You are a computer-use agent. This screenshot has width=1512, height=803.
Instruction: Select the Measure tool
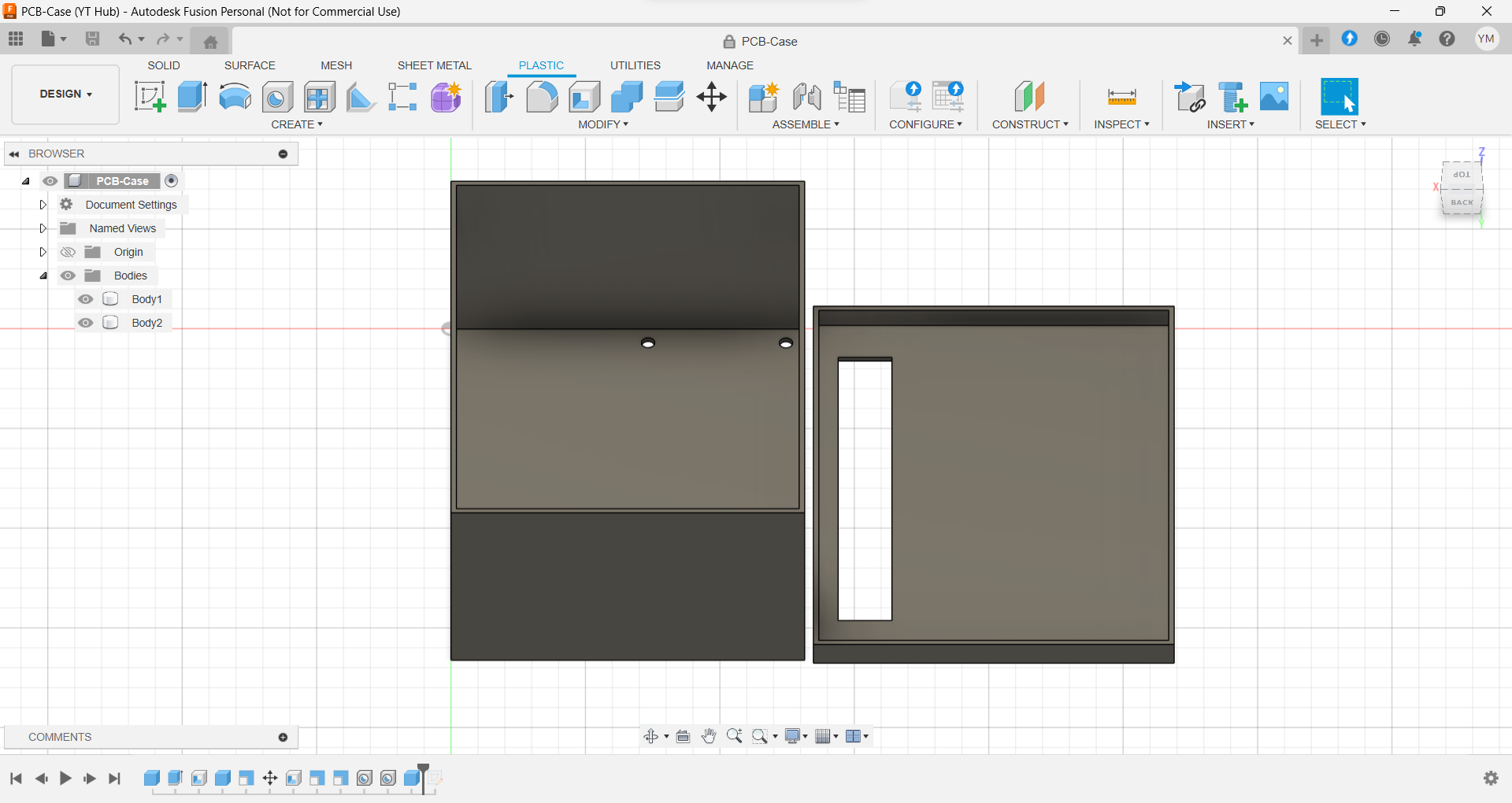tap(1121, 97)
